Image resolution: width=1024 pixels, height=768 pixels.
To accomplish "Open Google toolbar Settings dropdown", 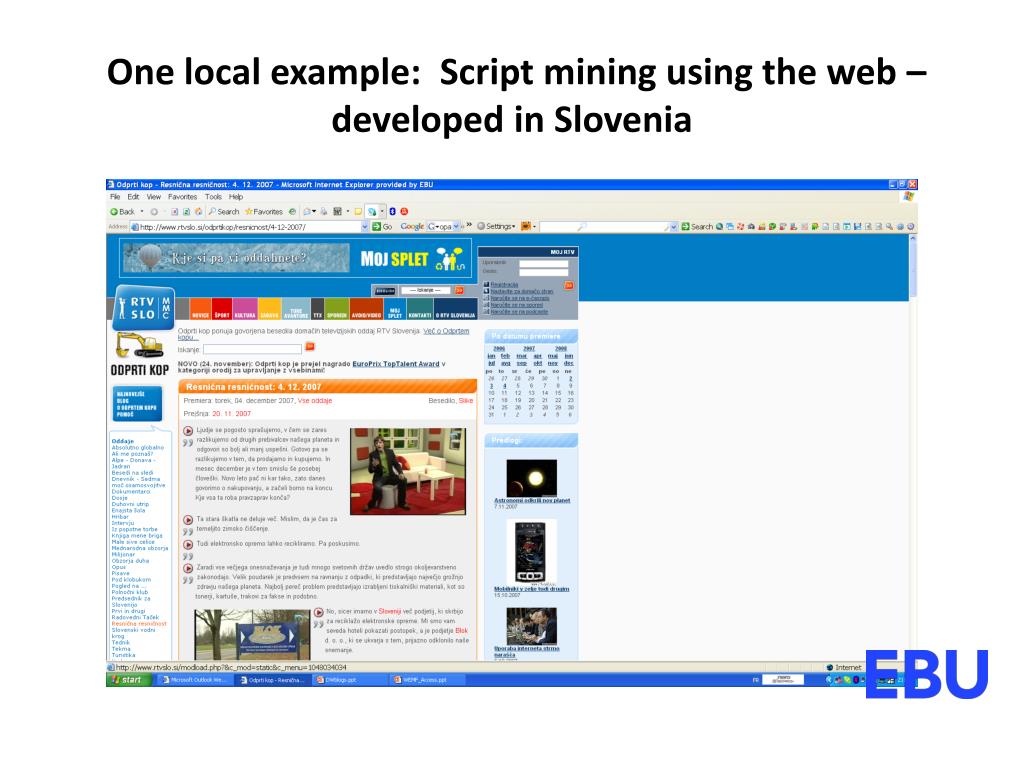I will coord(496,227).
